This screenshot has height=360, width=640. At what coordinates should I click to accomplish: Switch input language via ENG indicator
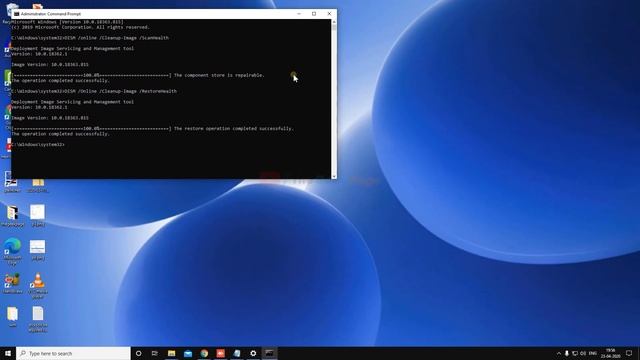click(x=593, y=353)
